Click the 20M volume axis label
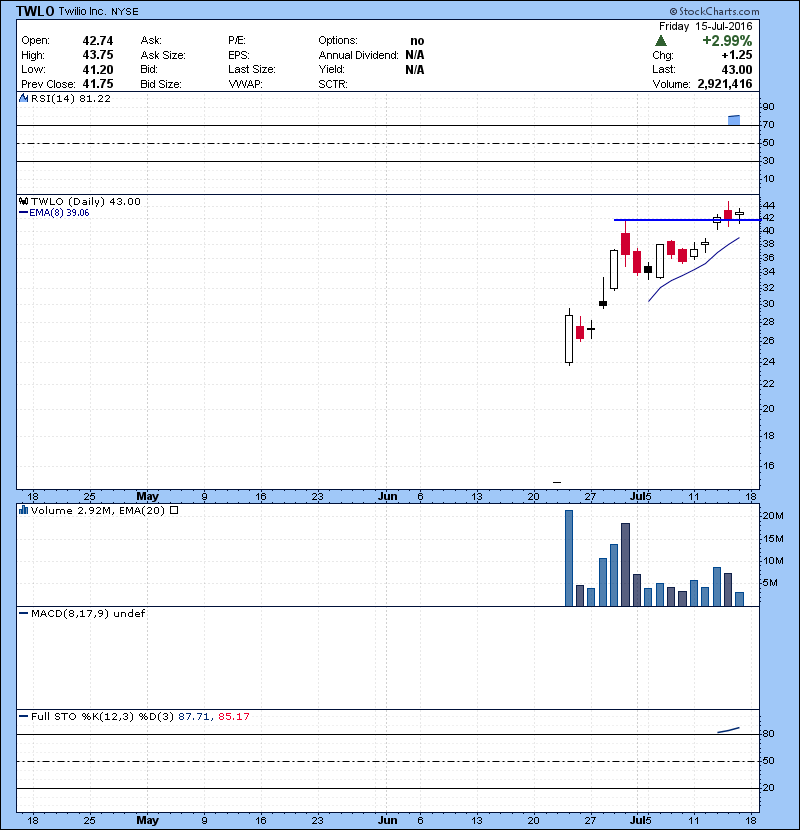The height and width of the screenshot is (830, 800). tap(772, 516)
